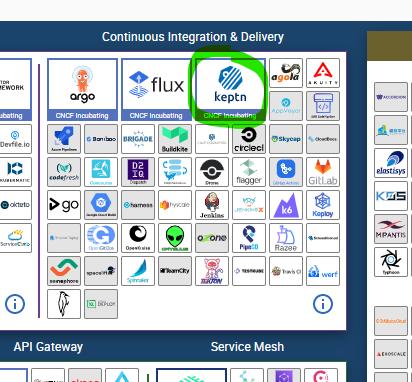
Task: Show info for Continuous Integration & Delivery
Action: tap(323, 304)
